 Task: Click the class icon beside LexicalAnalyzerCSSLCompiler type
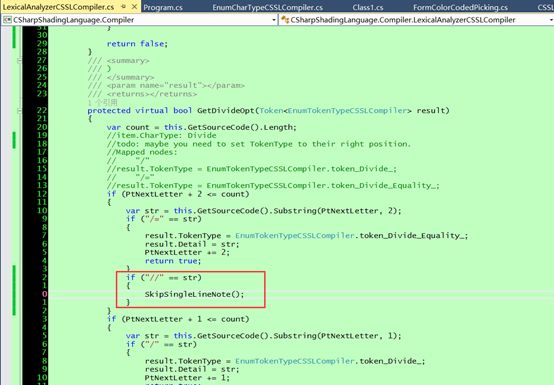(x=285, y=20)
